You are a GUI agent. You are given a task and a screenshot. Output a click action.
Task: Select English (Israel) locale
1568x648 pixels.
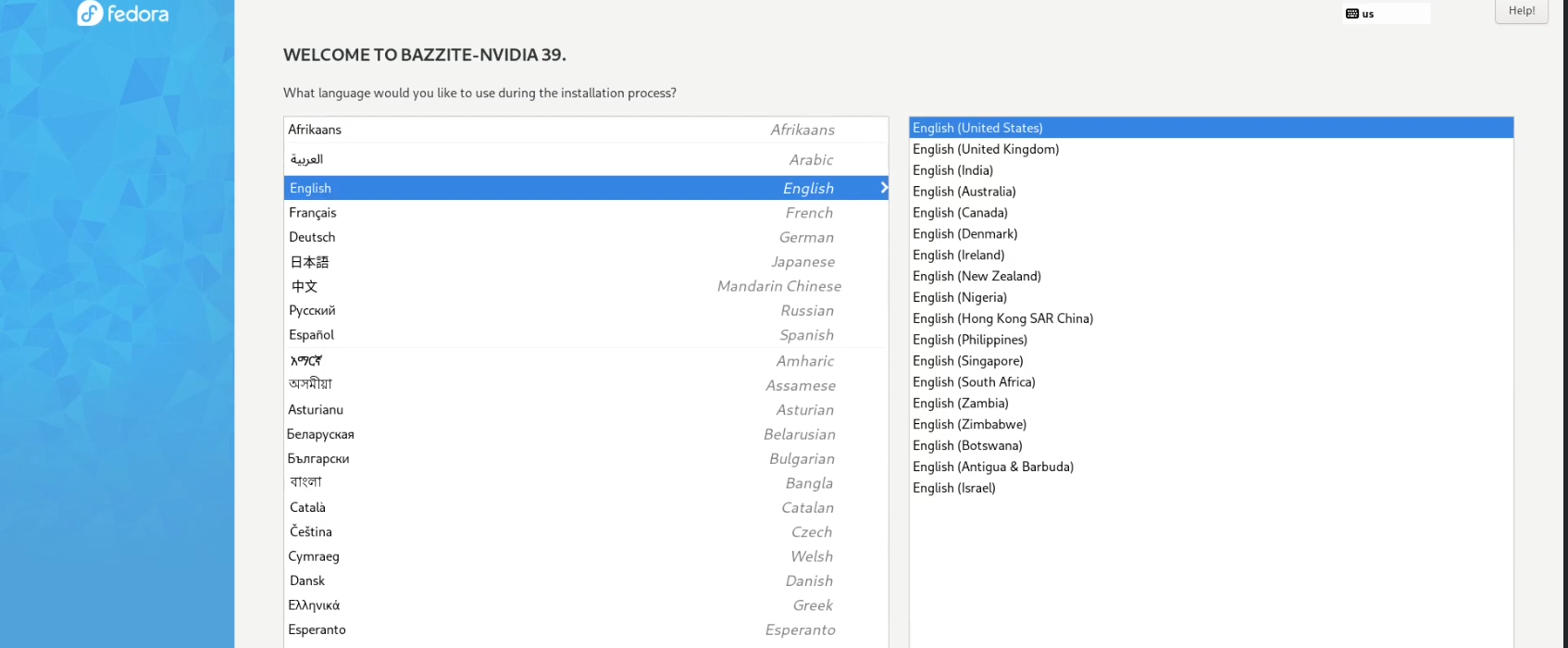point(1211,488)
